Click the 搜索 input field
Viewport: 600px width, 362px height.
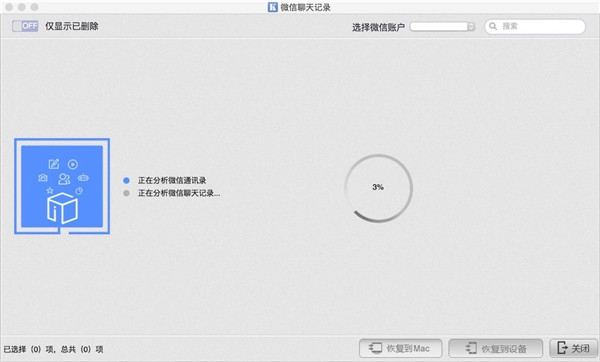[535, 26]
